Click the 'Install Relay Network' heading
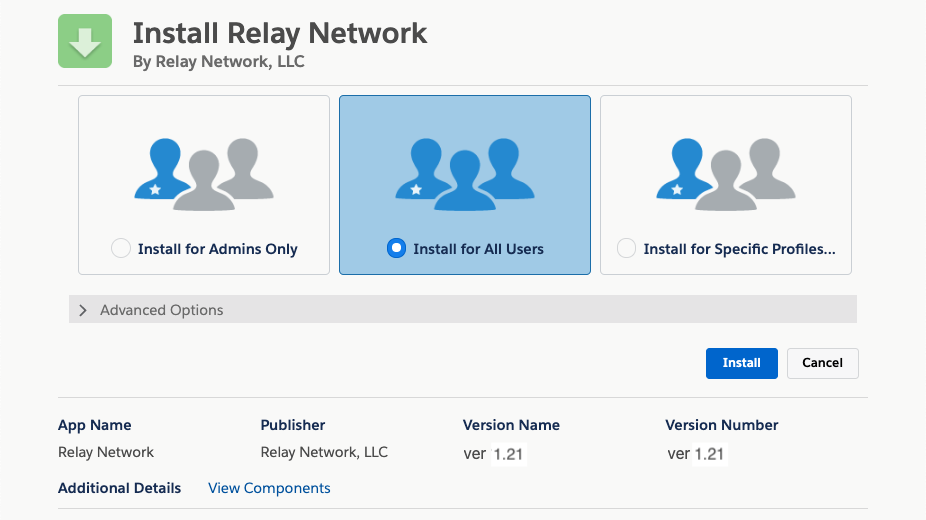The width and height of the screenshot is (926, 520). 279,33
